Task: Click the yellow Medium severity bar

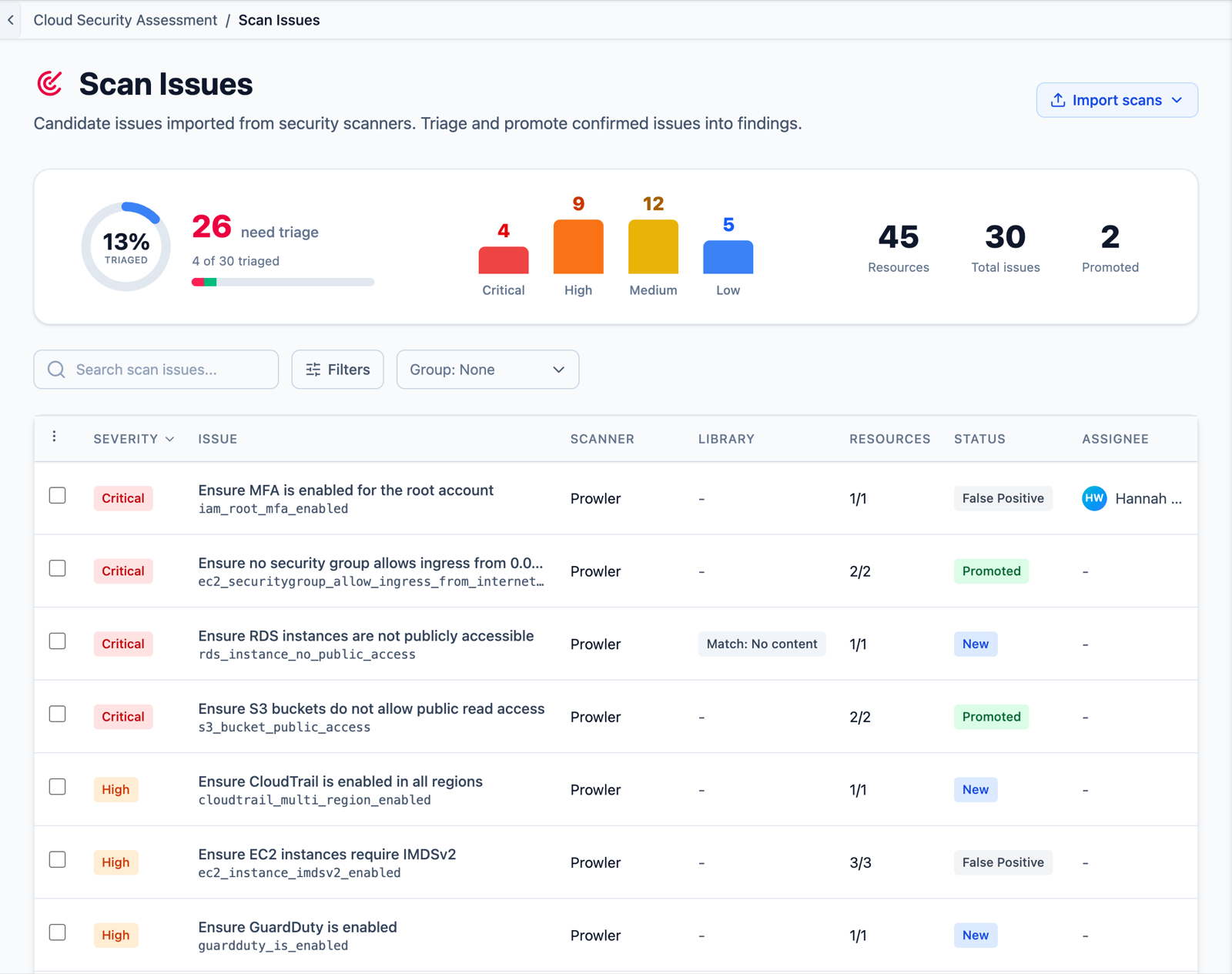Action: (653, 246)
